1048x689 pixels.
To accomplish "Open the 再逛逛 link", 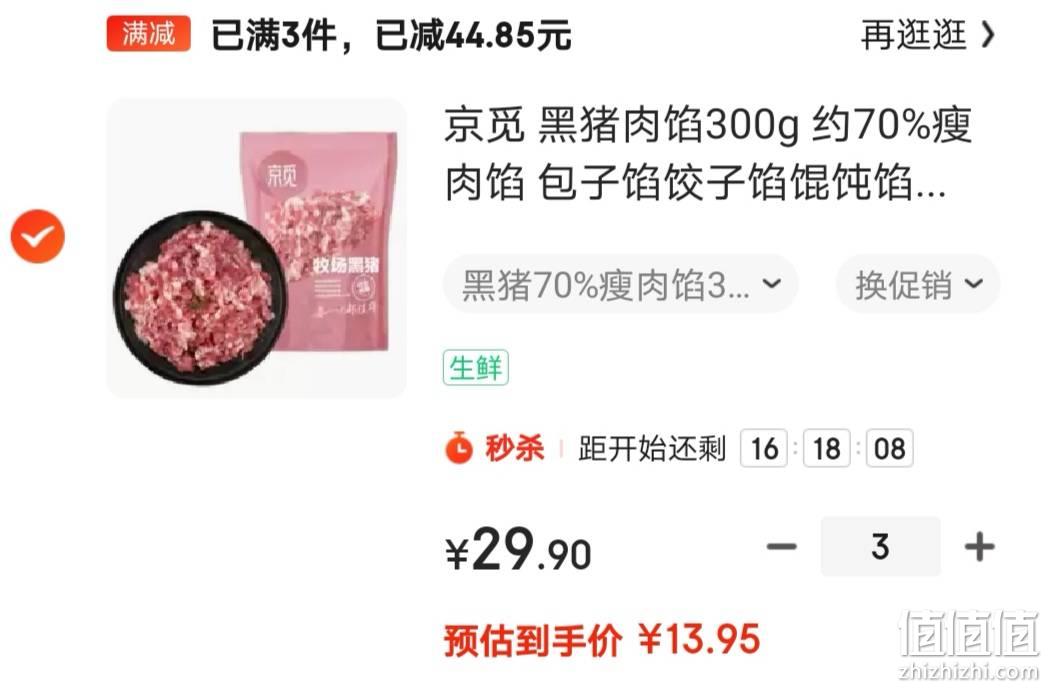I will [913, 34].
